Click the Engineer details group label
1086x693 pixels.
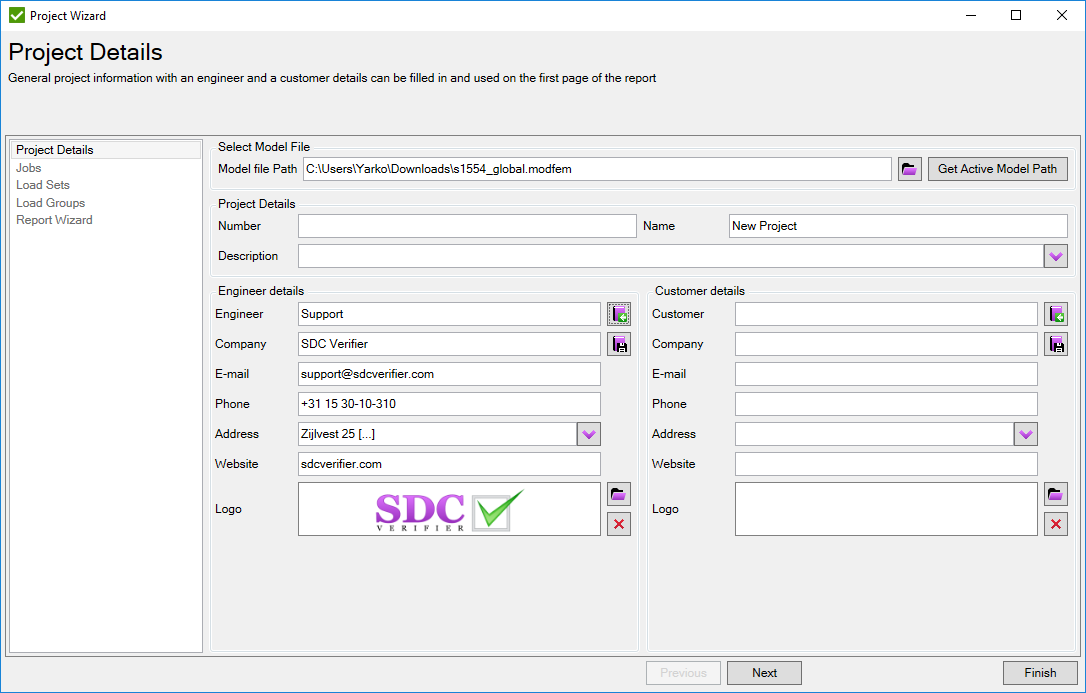261,291
